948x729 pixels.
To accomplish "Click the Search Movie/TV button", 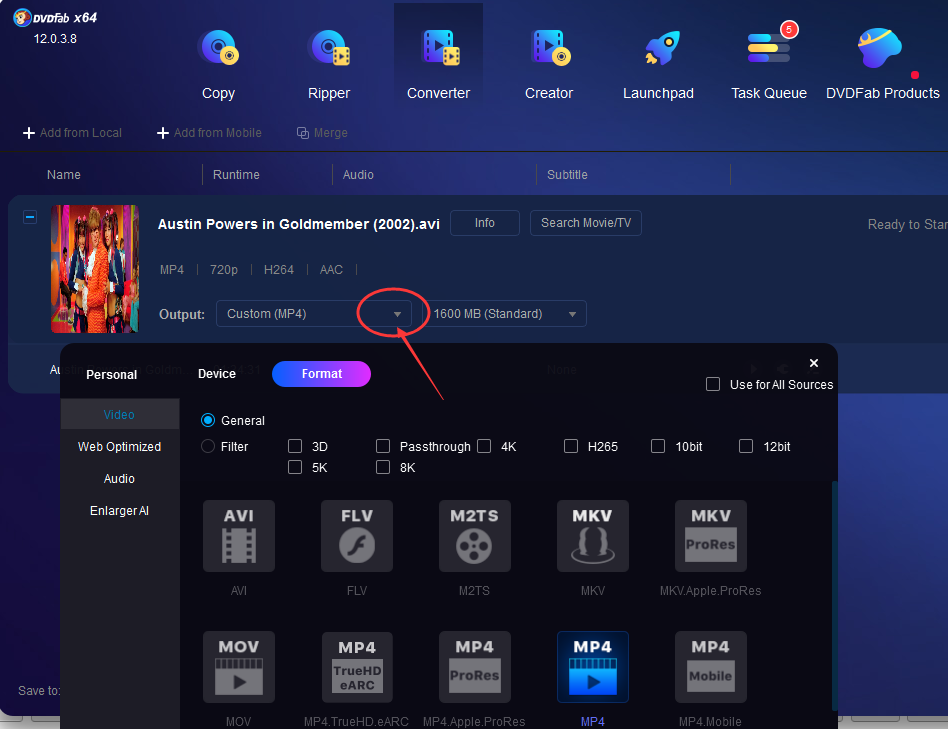I will (586, 223).
